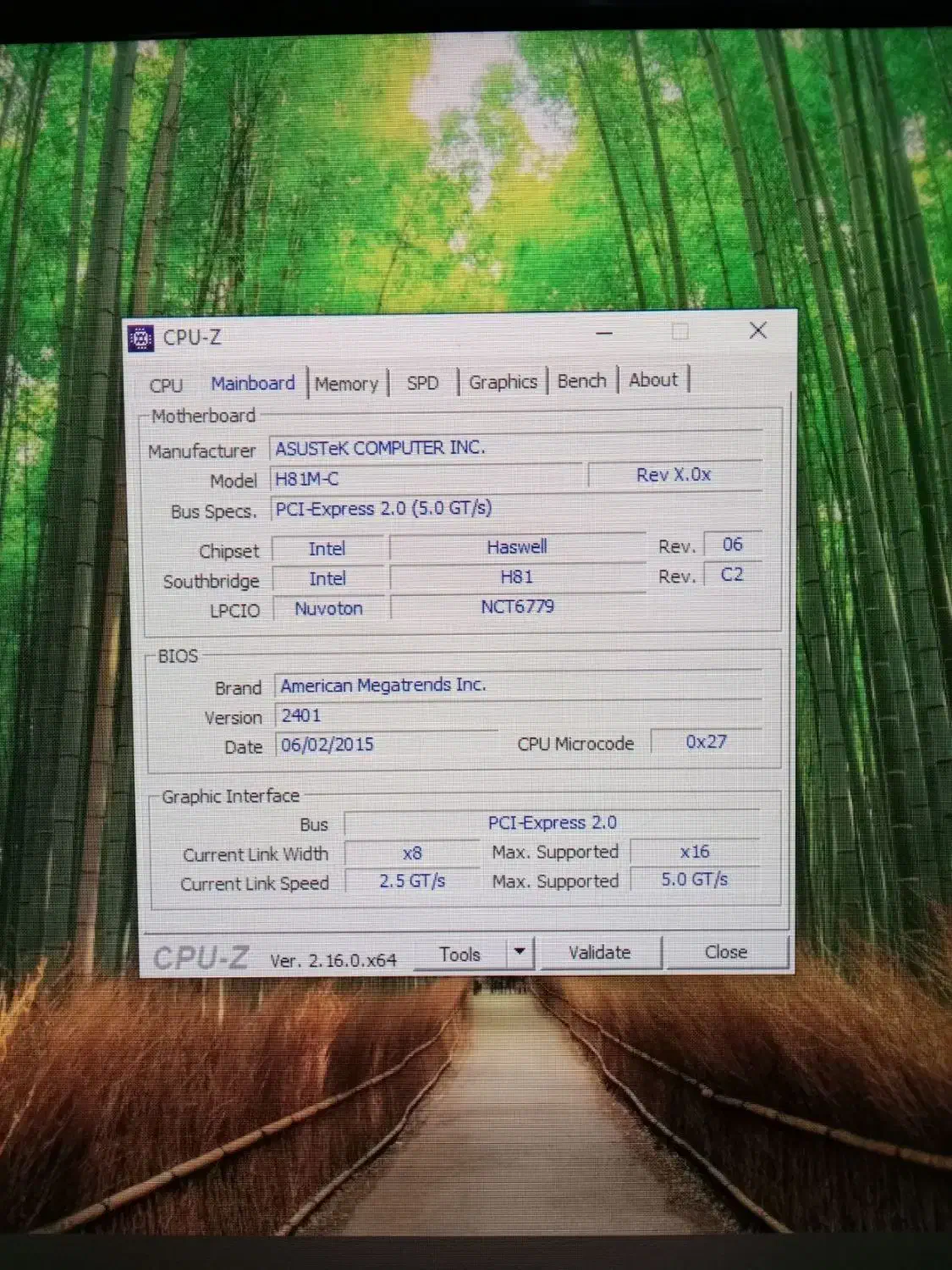
Task: Click the chipset name Haswell
Action: pyautogui.click(x=517, y=547)
